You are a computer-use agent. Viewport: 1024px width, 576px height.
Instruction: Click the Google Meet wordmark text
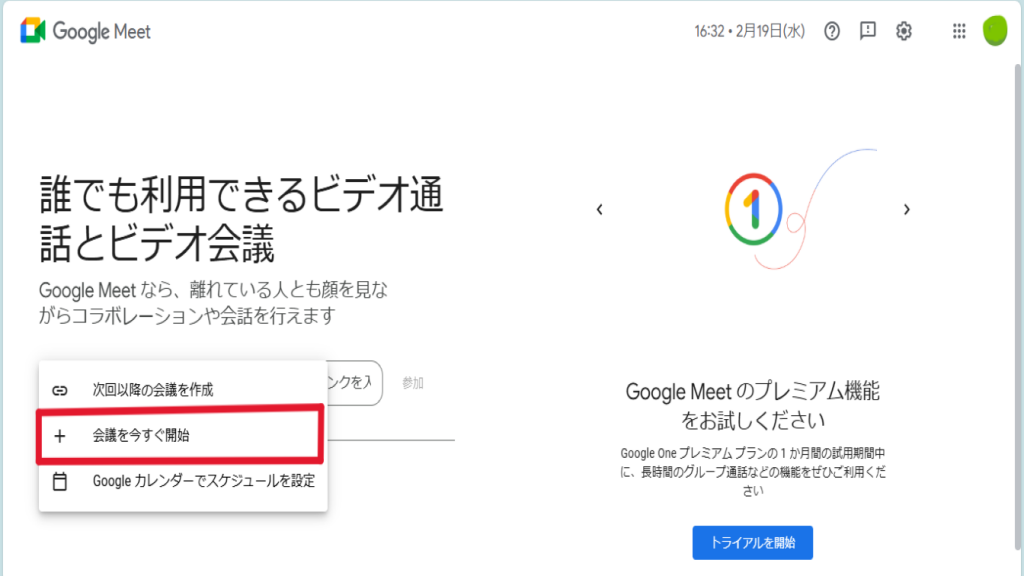pos(101,31)
